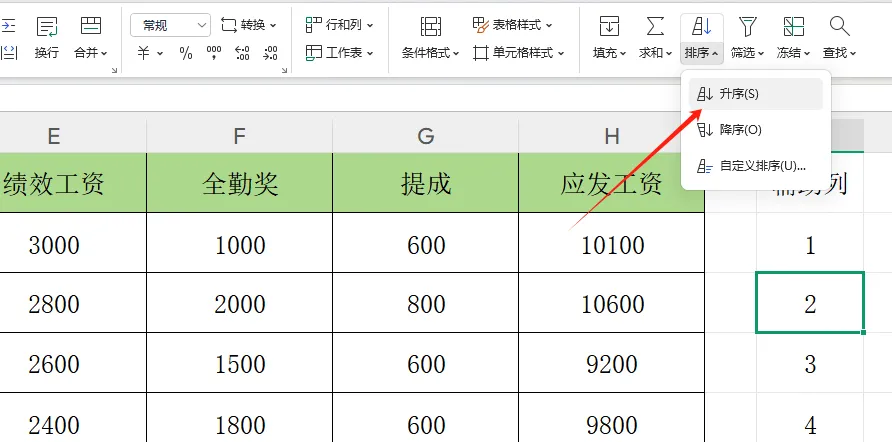The width and height of the screenshot is (892, 442).
Task: Select the 全勤奖 header cell
Action: [x=239, y=183]
